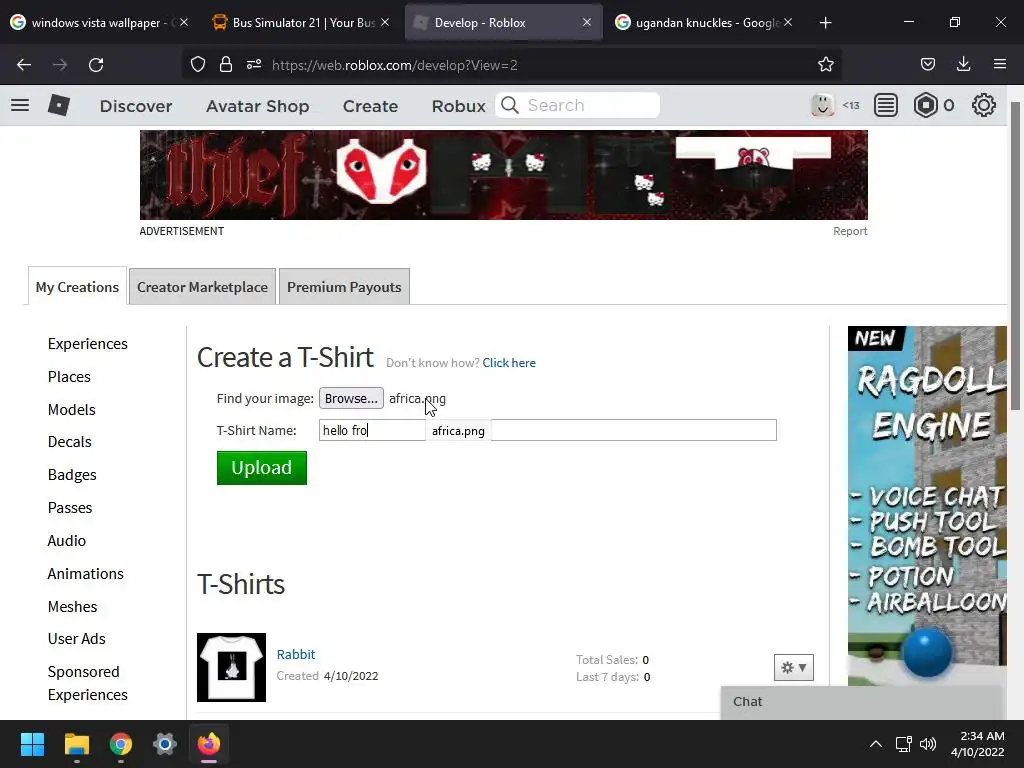Open Robux in the top navigation
This screenshot has width=1024, height=768.
click(x=458, y=106)
